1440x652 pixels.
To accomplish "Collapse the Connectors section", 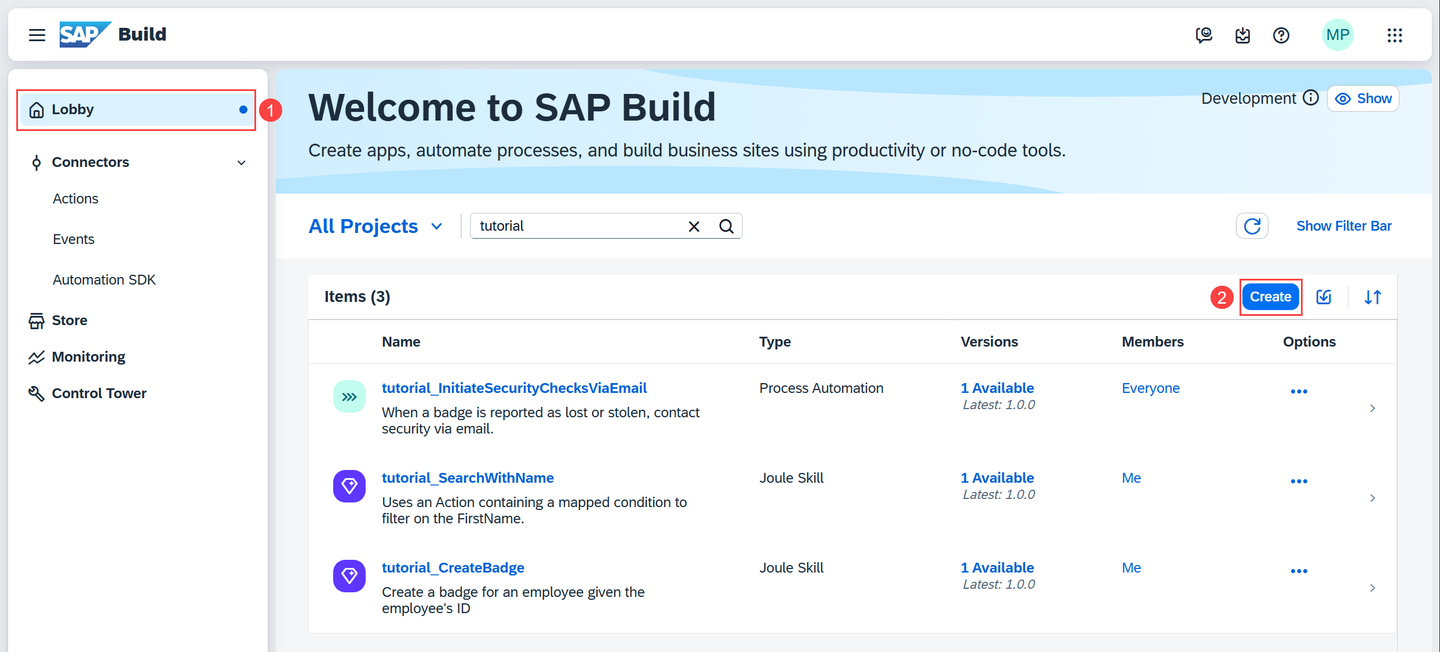I will (241, 162).
